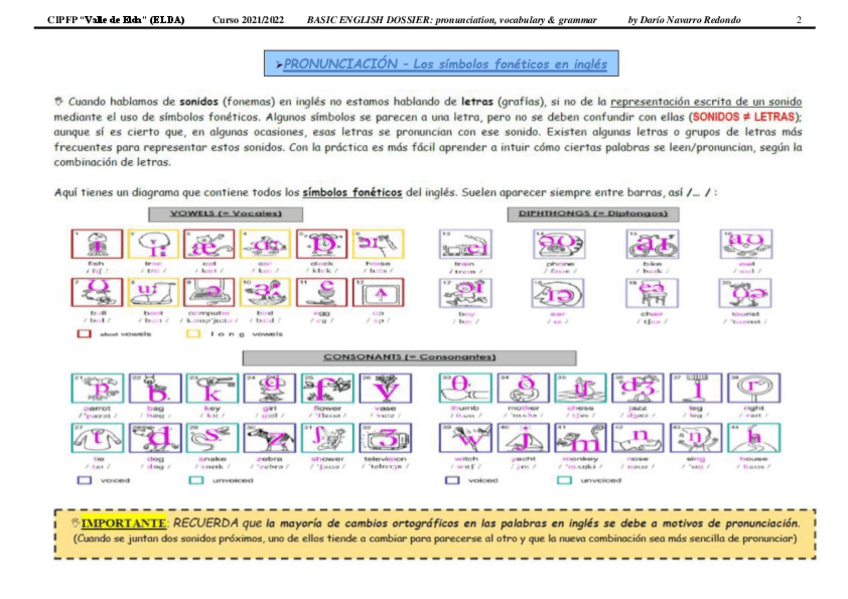The image size is (848, 599).
Task: Click the highlighted IMPORTANTE label
Action: pyautogui.click(x=123, y=523)
